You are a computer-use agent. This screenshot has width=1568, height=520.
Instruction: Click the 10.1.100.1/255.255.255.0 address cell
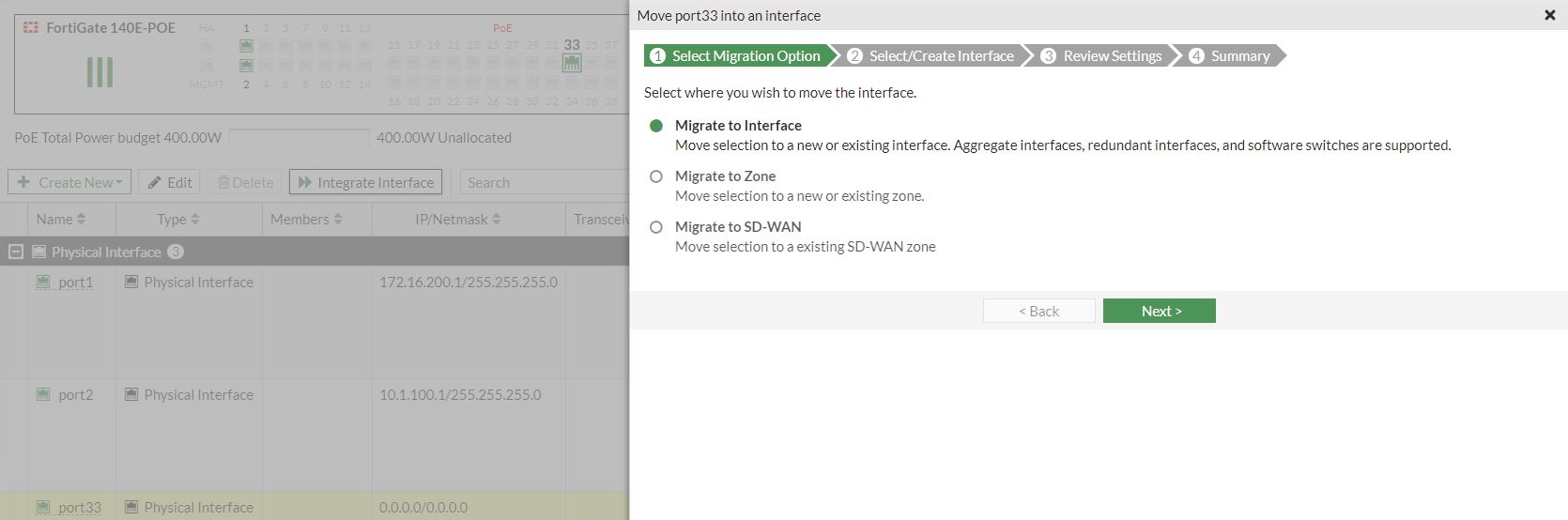tap(460, 394)
